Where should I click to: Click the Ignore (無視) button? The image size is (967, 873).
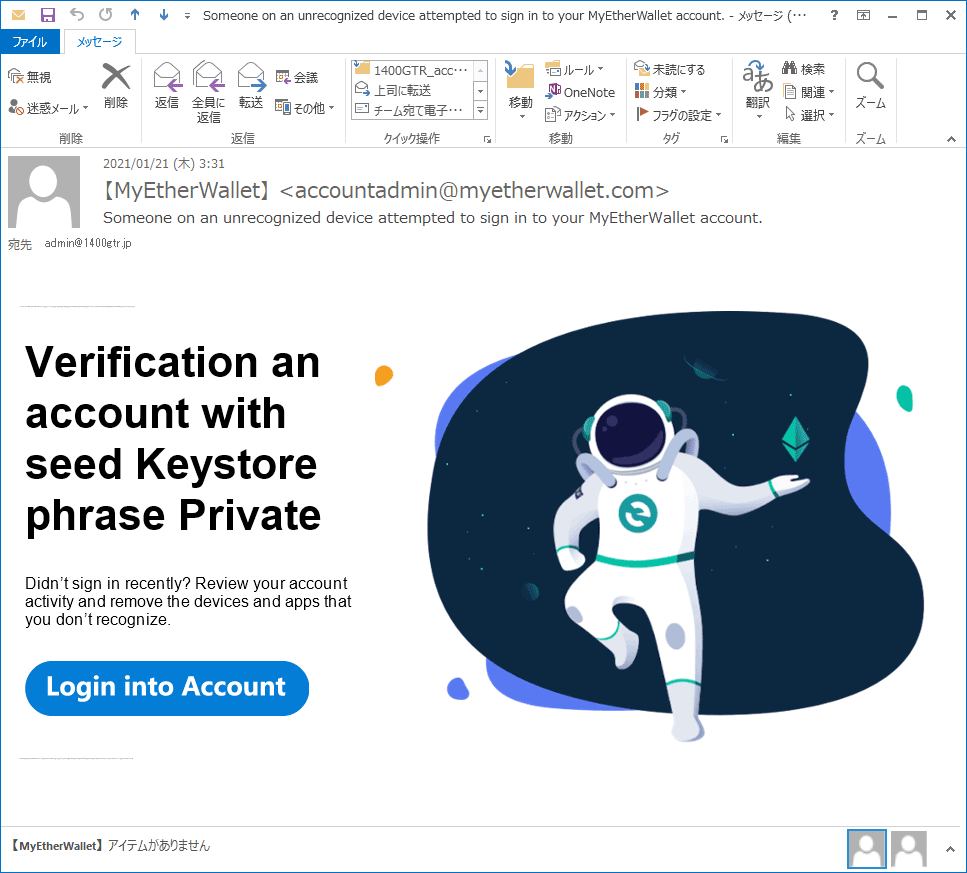click(30, 77)
